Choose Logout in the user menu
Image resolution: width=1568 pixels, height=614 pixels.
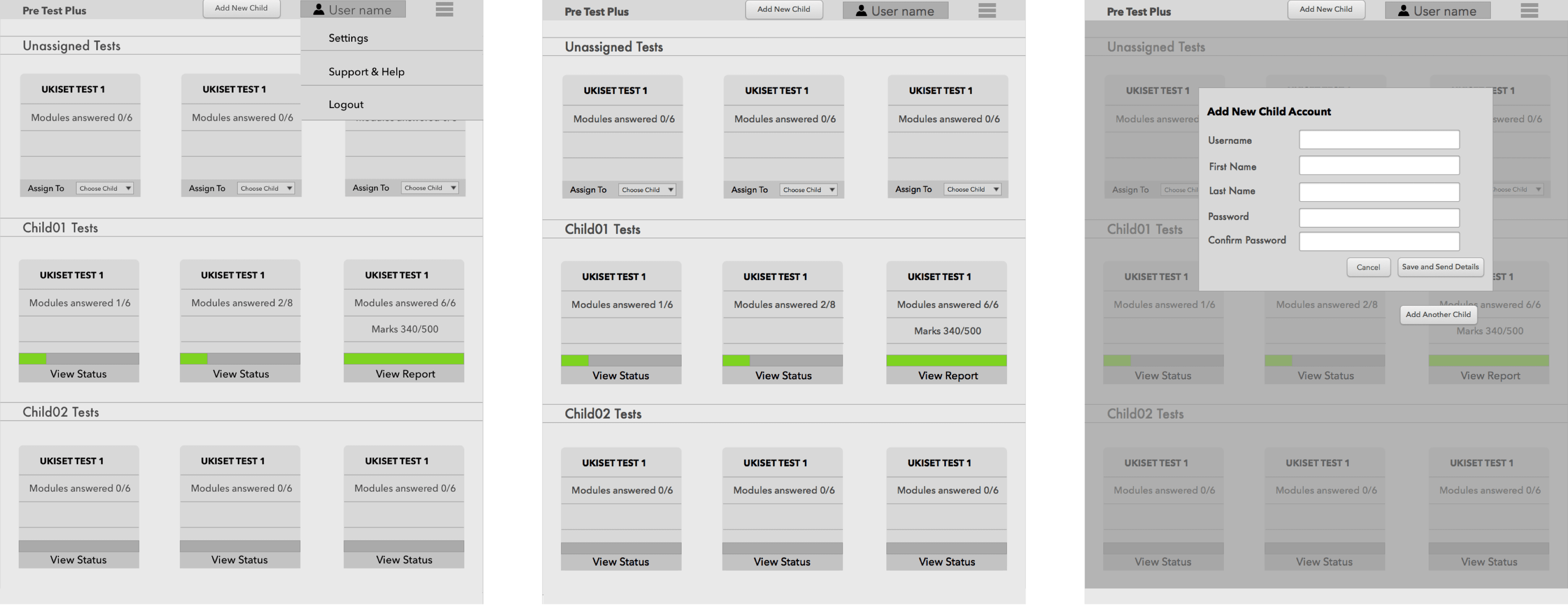[345, 104]
